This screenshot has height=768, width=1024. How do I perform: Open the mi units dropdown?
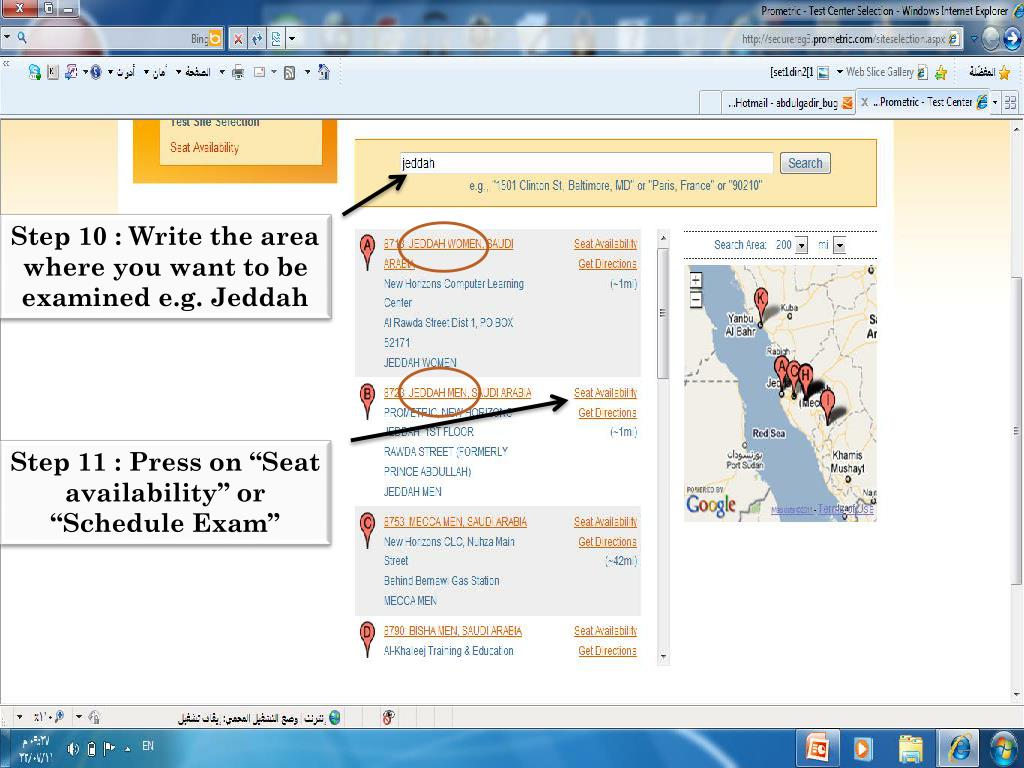click(840, 246)
